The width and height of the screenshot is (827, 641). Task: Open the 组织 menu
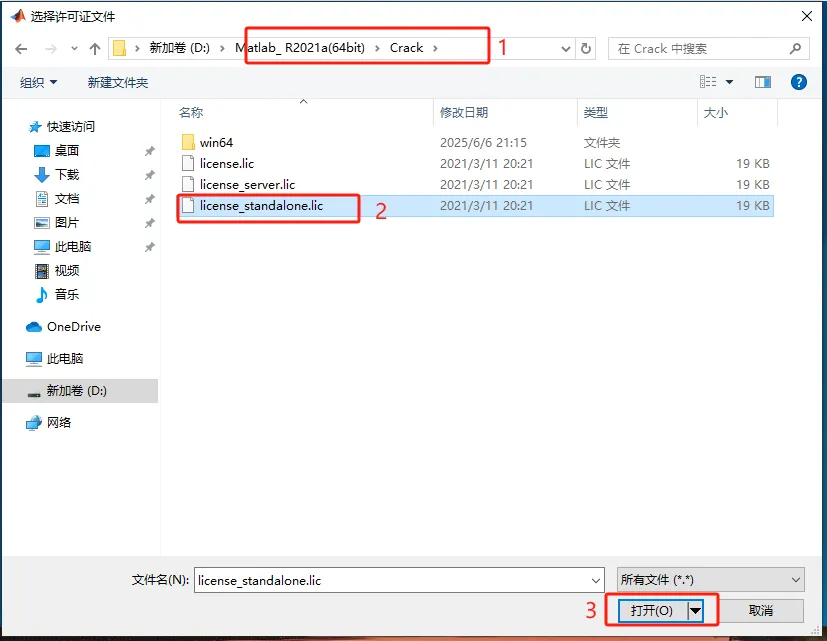tap(38, 82)
